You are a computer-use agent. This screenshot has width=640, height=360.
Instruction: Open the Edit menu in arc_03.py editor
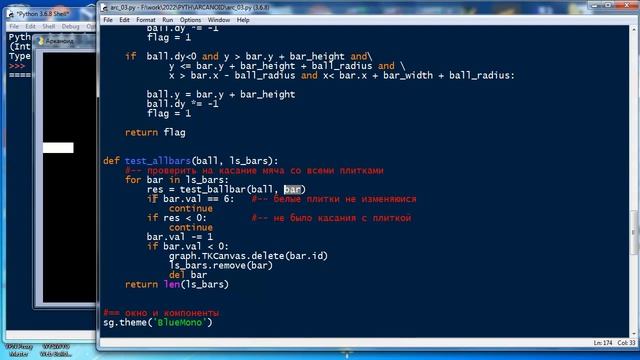(124, 20)
